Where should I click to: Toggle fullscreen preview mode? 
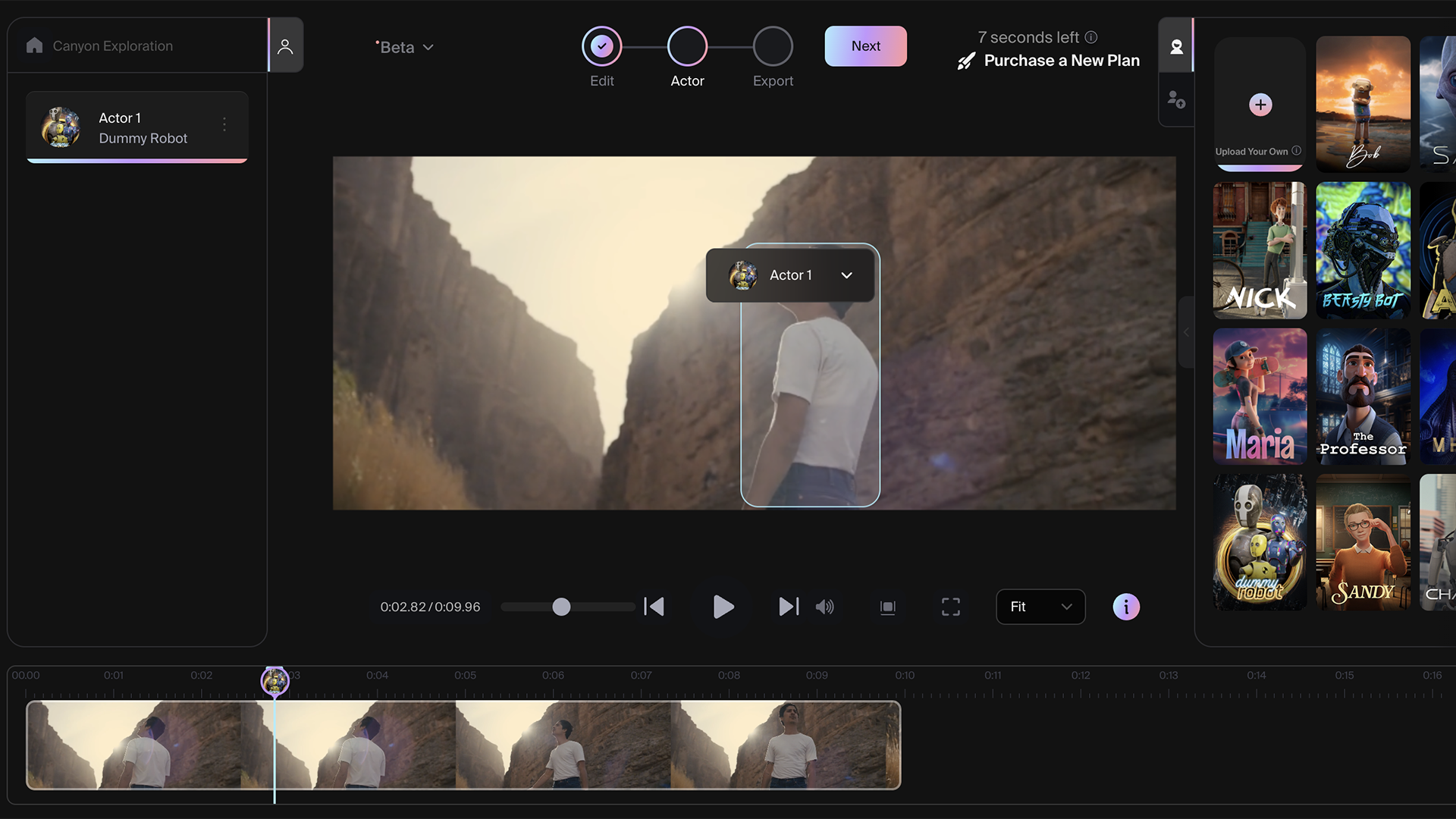(951, 607)
